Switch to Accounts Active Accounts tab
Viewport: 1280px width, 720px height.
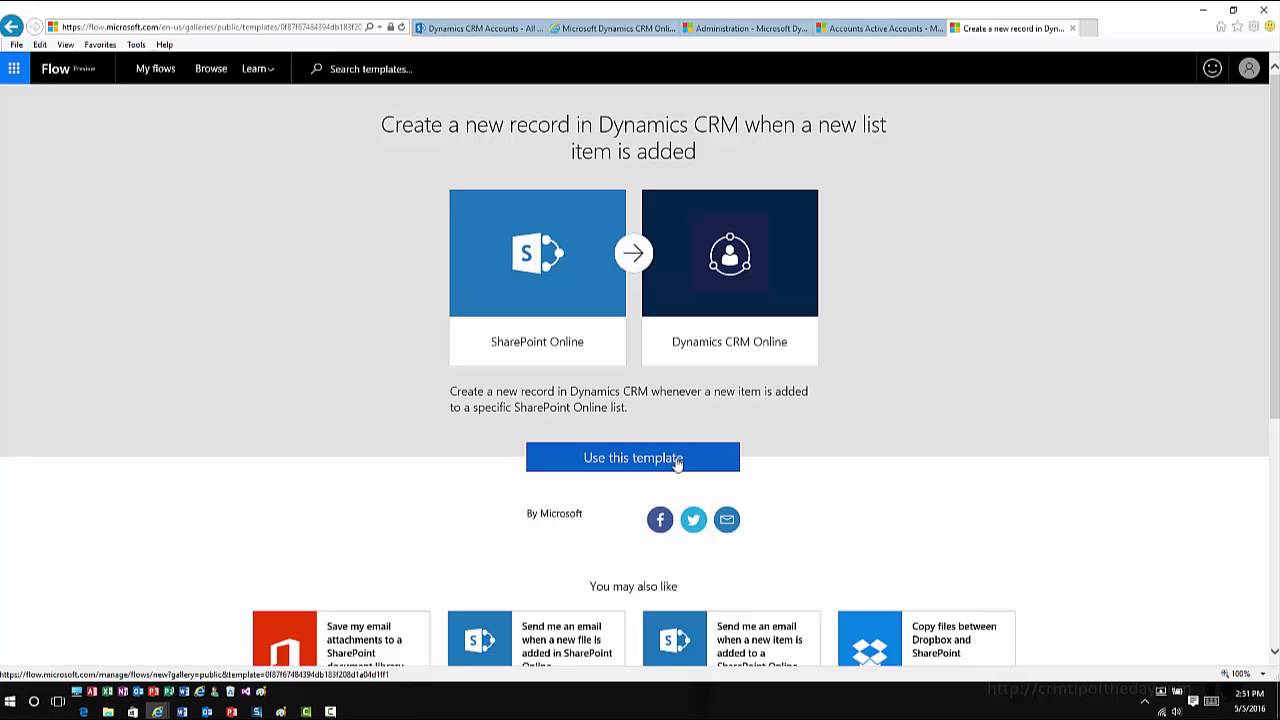(881, 28)
